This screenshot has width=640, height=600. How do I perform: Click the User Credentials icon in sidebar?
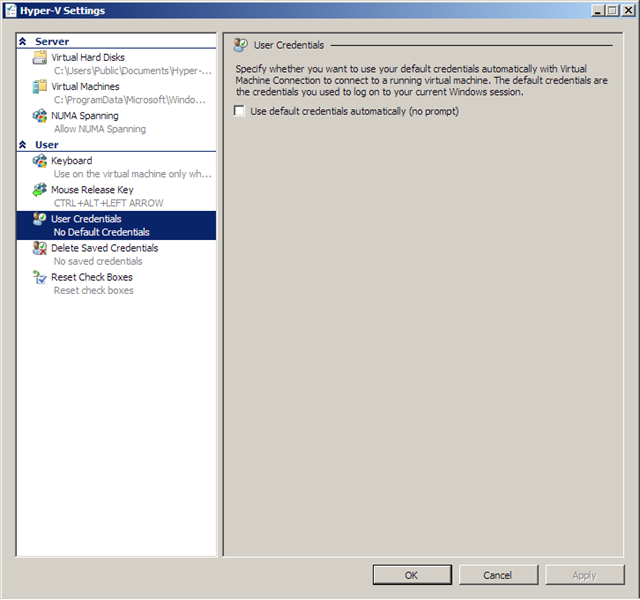[40, 219]
